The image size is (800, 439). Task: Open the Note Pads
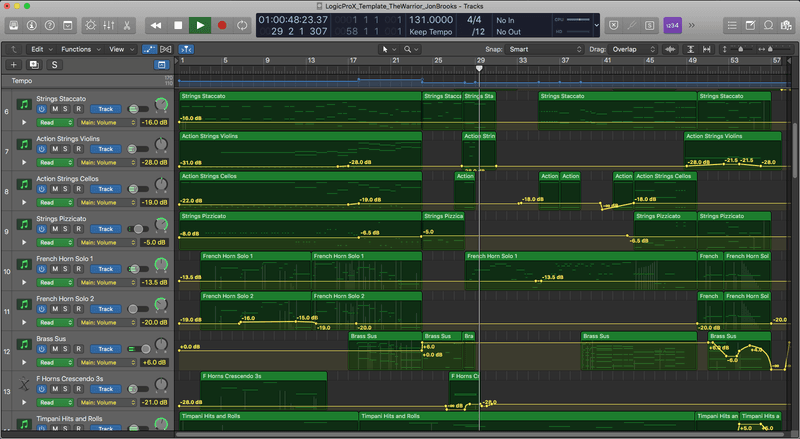[750, 25]
